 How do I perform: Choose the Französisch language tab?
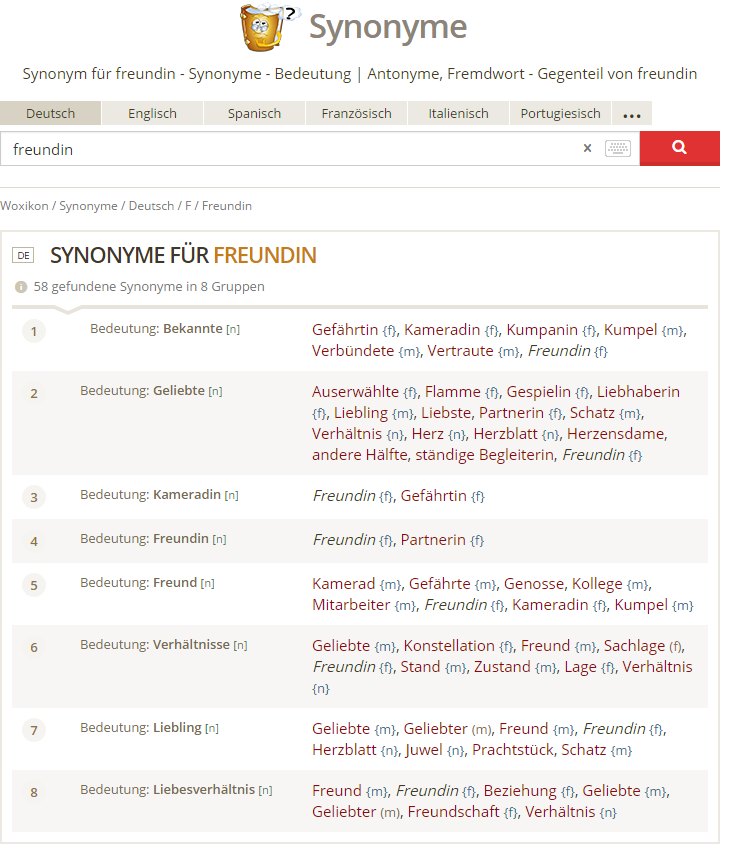pyautogui.click(x=357, y=114)
